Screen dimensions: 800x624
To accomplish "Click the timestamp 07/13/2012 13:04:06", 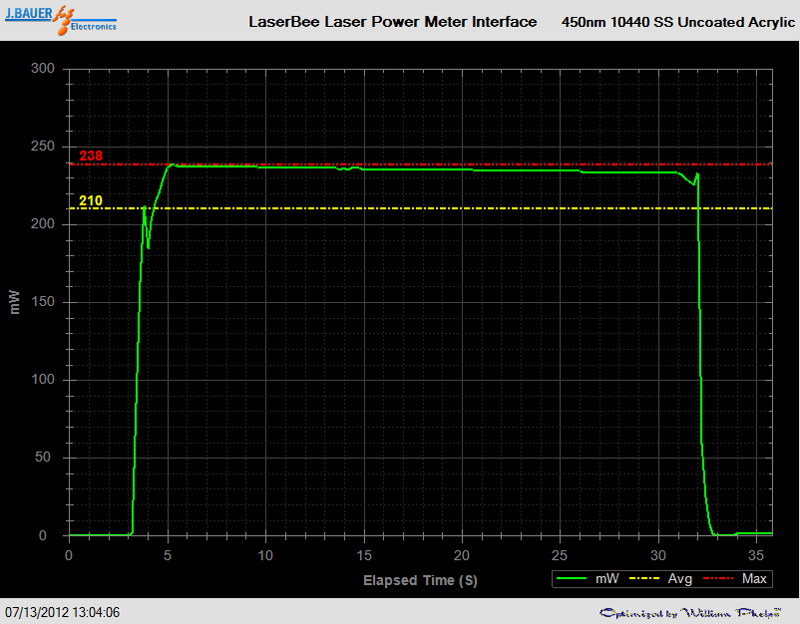I will click(62, 612).
